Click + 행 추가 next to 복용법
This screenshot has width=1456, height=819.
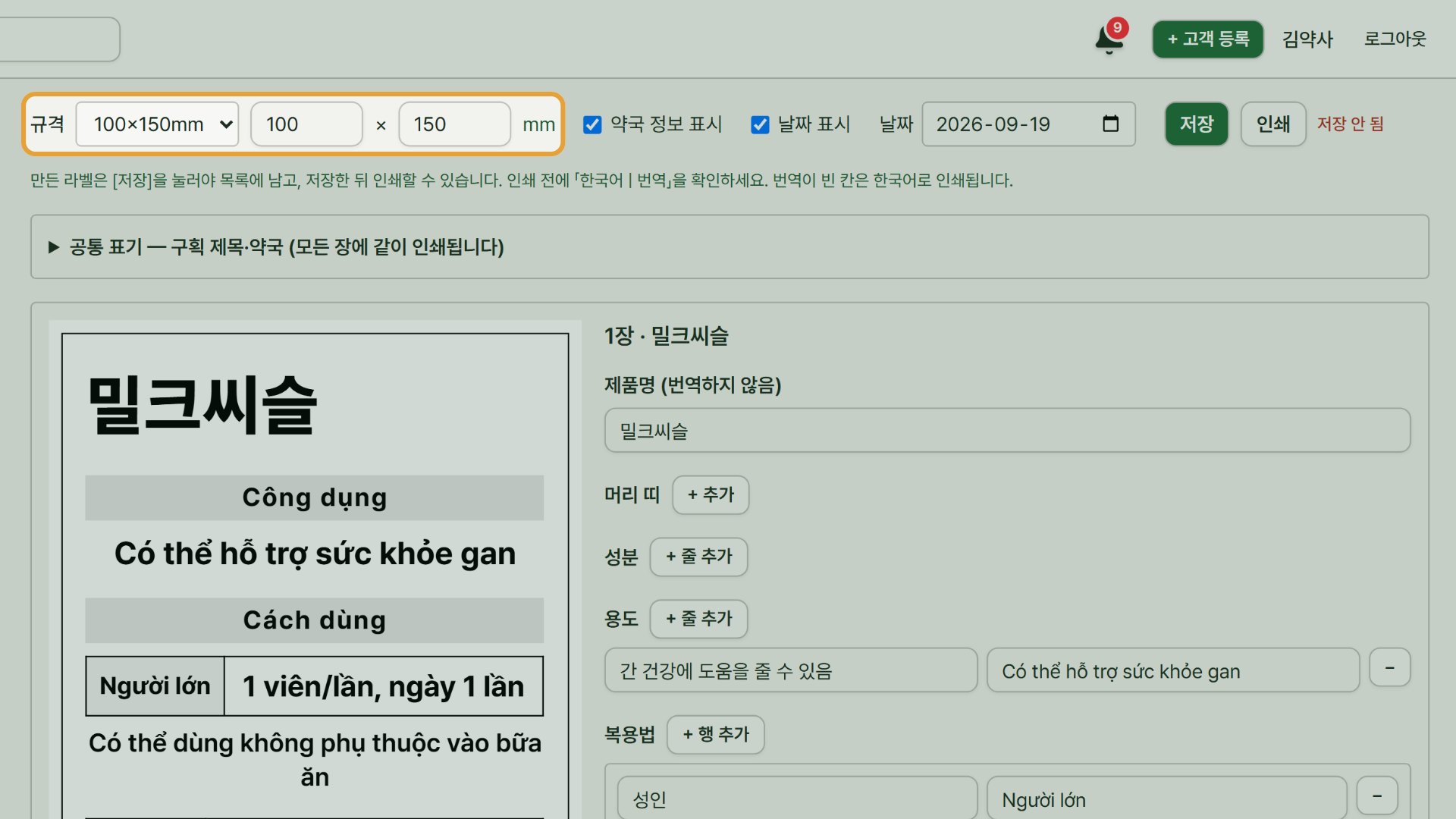coord(715,734)
